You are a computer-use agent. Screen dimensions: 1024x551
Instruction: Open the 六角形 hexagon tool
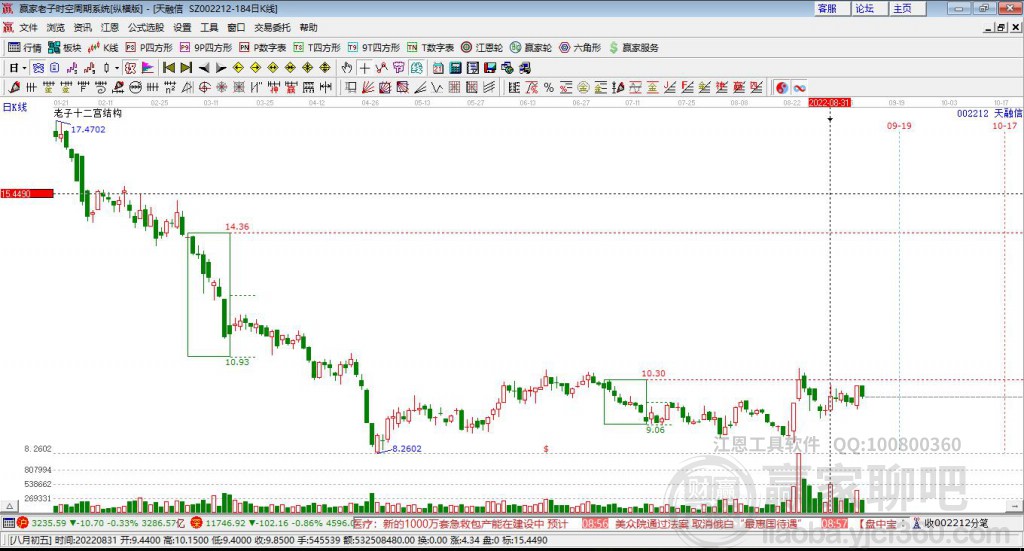coord(580,48)
